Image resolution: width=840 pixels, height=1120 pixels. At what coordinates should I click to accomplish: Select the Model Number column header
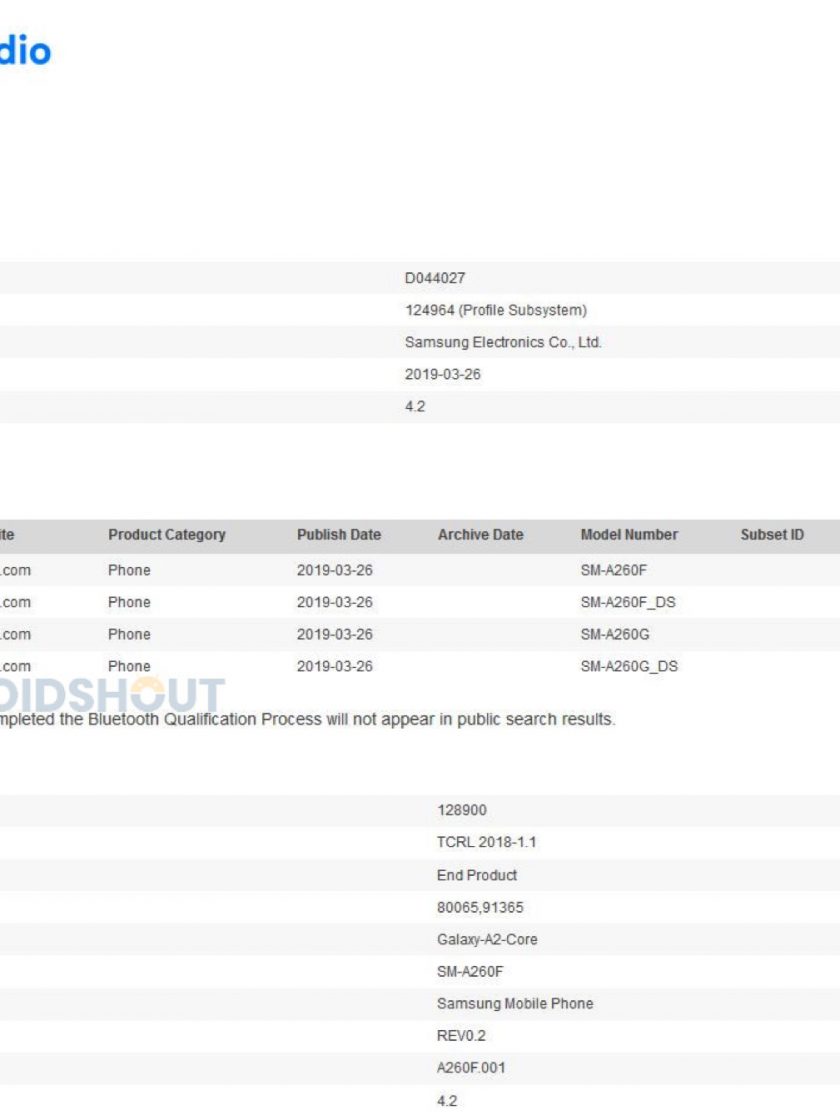click(628, 535)
